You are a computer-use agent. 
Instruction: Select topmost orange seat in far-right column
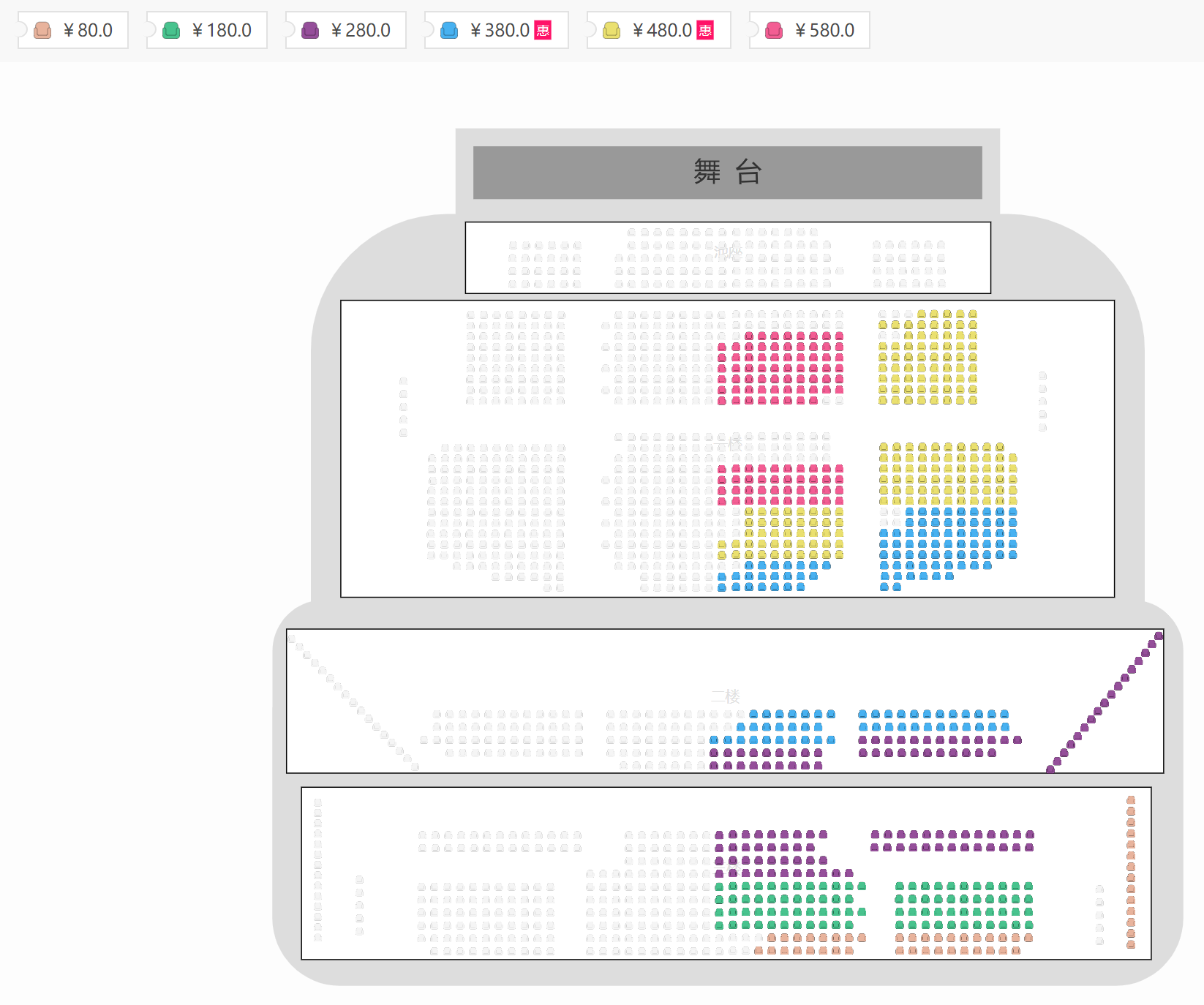click(1131, 800)
